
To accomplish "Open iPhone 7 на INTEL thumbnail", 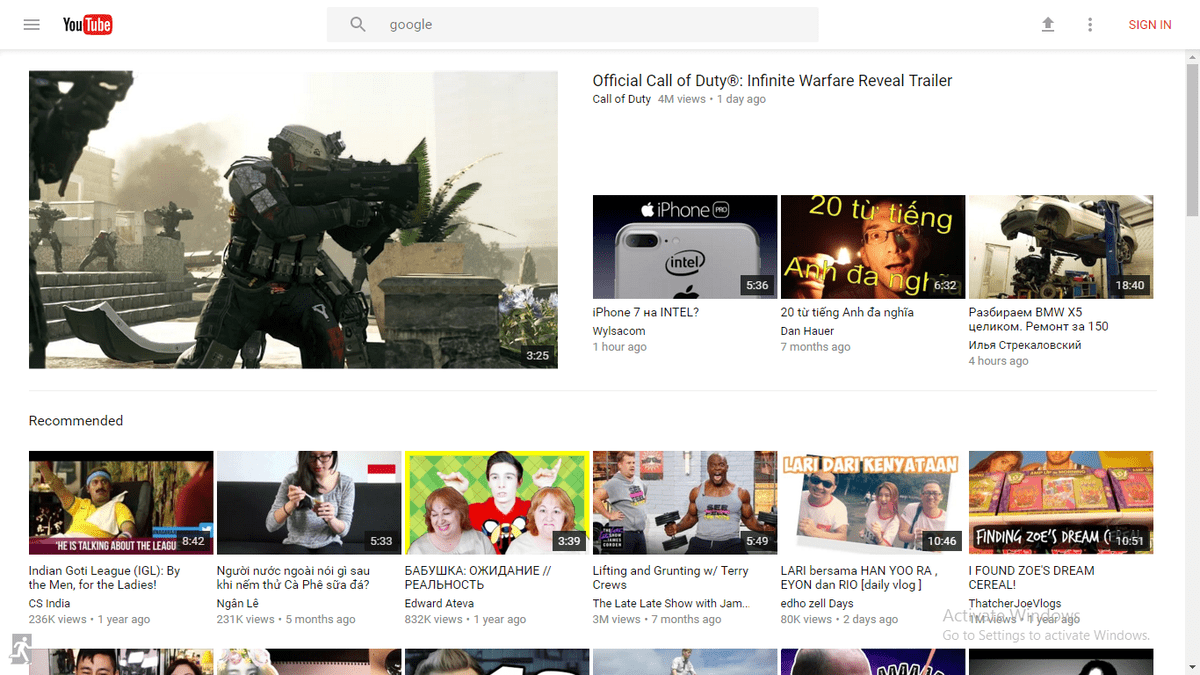I will coord(685,247).
